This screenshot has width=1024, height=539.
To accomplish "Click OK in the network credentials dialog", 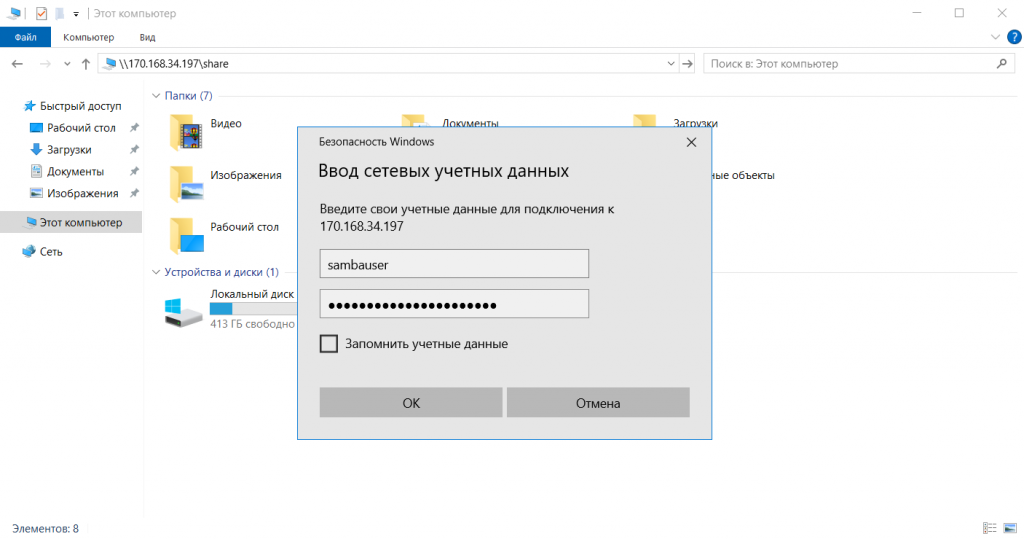I will coord(411,402).
